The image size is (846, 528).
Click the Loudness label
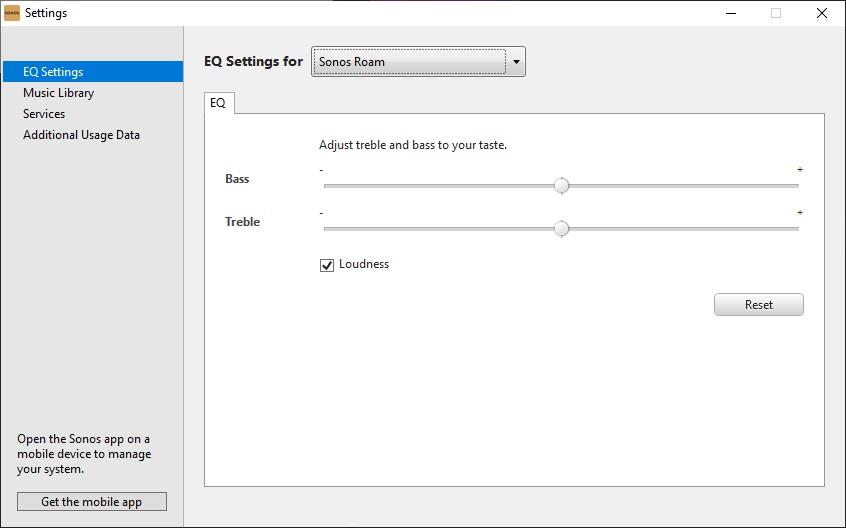tap(364, 264)
